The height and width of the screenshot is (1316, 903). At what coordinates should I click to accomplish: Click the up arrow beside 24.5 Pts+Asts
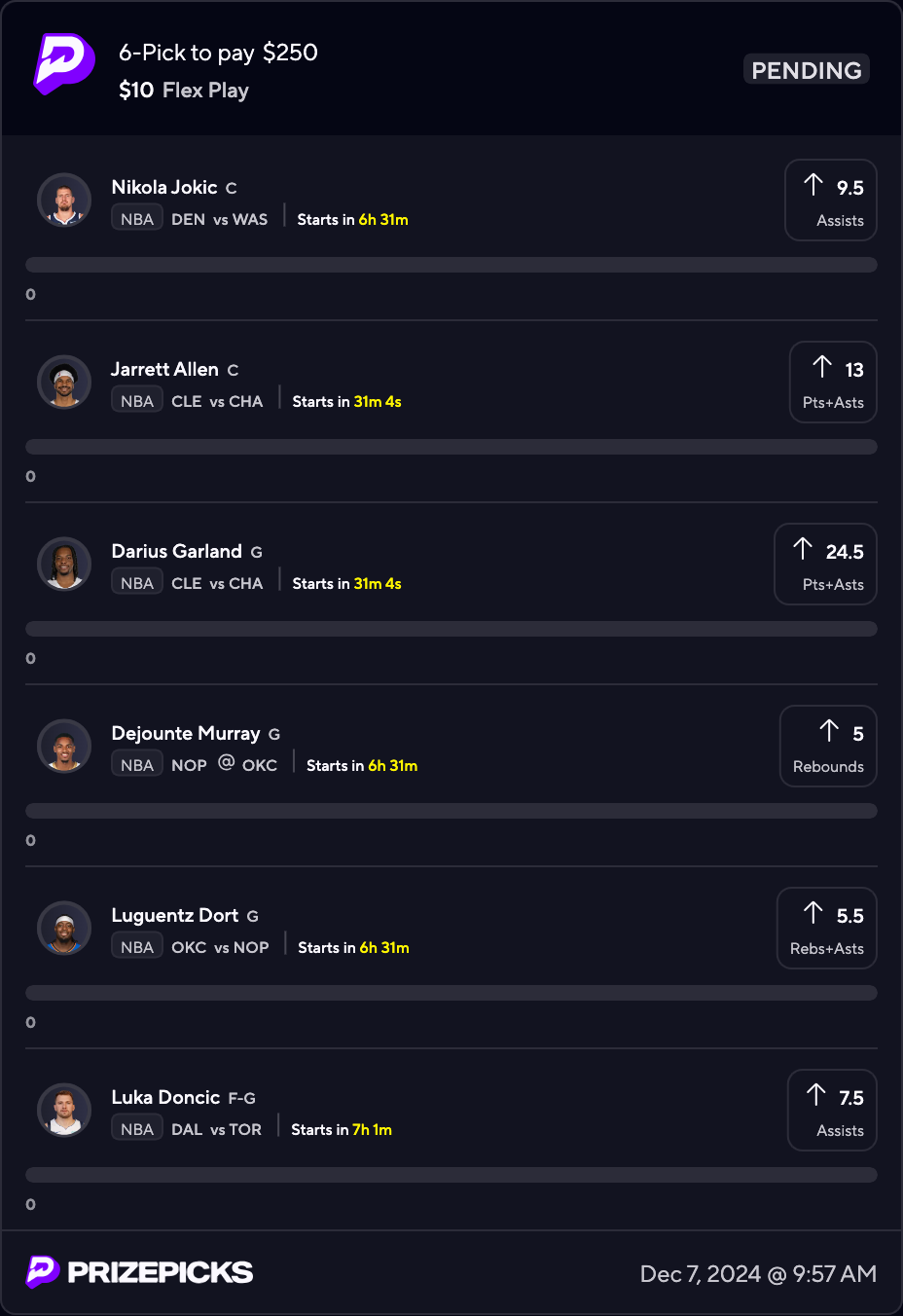(x=803, y=549)
